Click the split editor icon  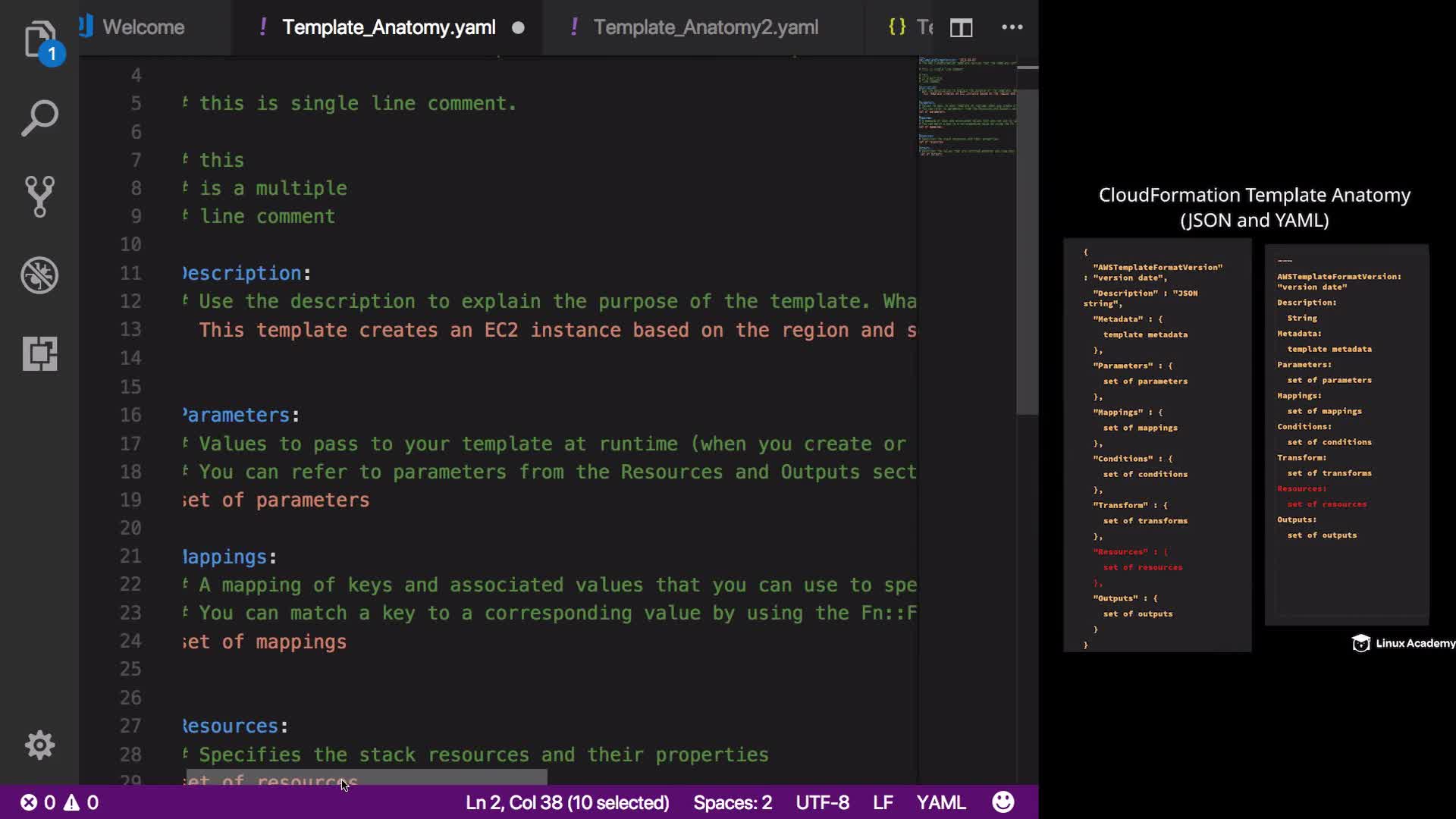point(961,28)
